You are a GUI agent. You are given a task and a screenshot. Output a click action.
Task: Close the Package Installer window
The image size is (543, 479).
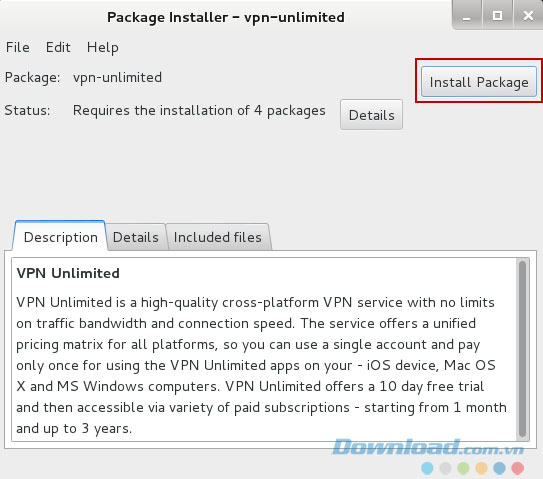point(528,15)
